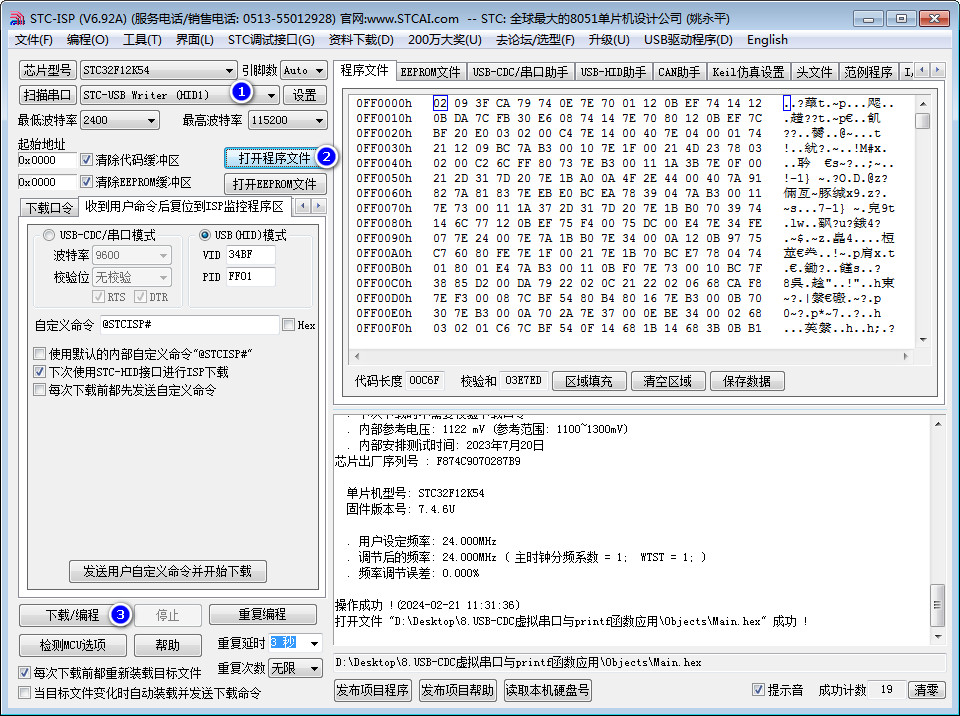The width and height of the screenshot is (960, 716).
Task: Switch to EEPROM文件 tab
Action: pyautogui.click(x=430, y=72)
